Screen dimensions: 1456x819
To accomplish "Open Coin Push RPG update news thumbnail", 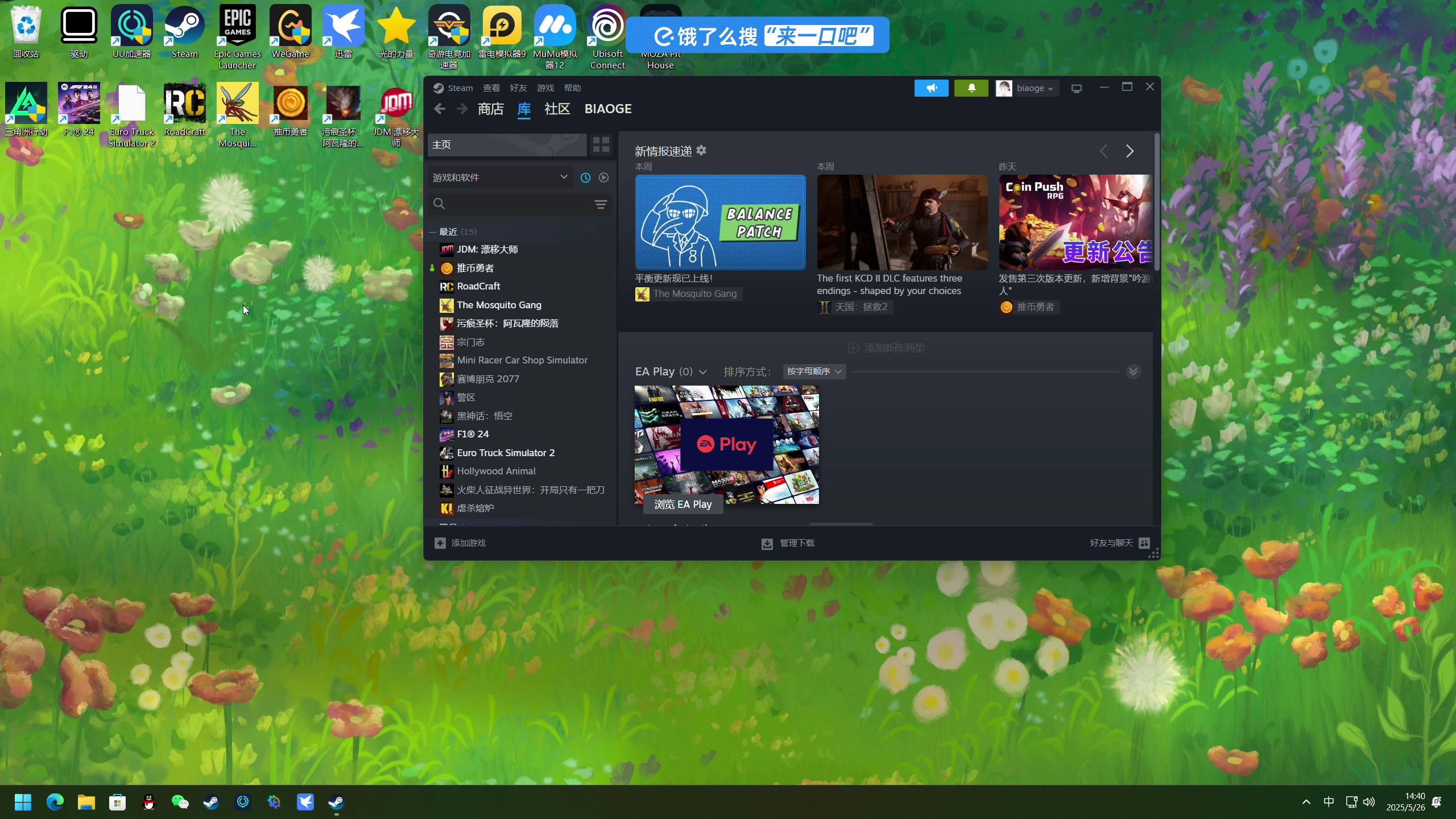I will pyautogui.click(x=1076, y=222).
